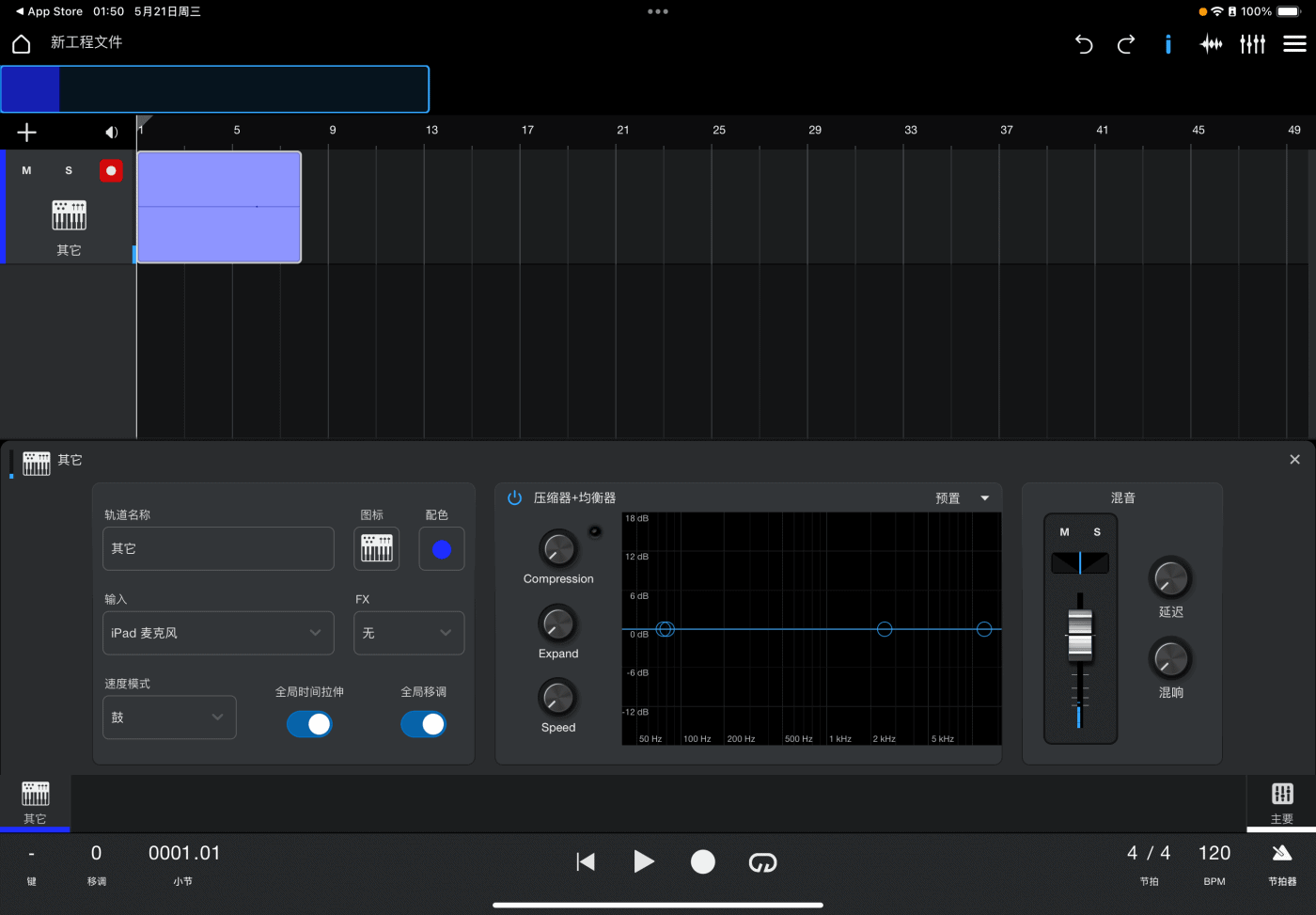Select the purple audio clip on the timeline
This screenshot has height=915, width=1316.
219,207
